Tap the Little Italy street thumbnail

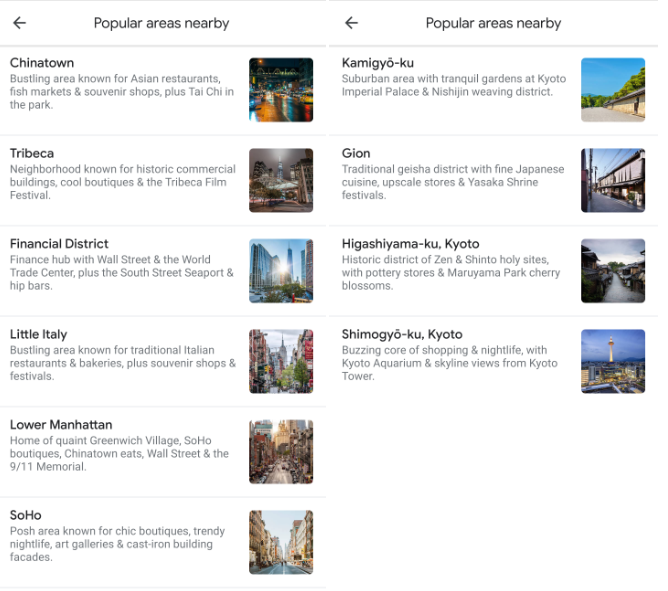(281, 361)
